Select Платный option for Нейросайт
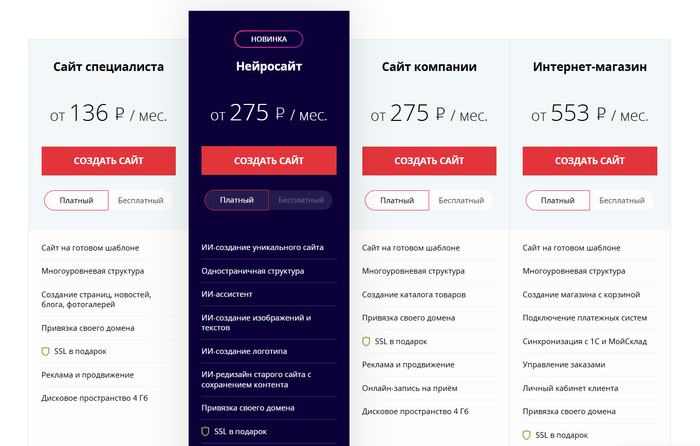The height and width of the screenshot is (446, 700). coord(237,200)
